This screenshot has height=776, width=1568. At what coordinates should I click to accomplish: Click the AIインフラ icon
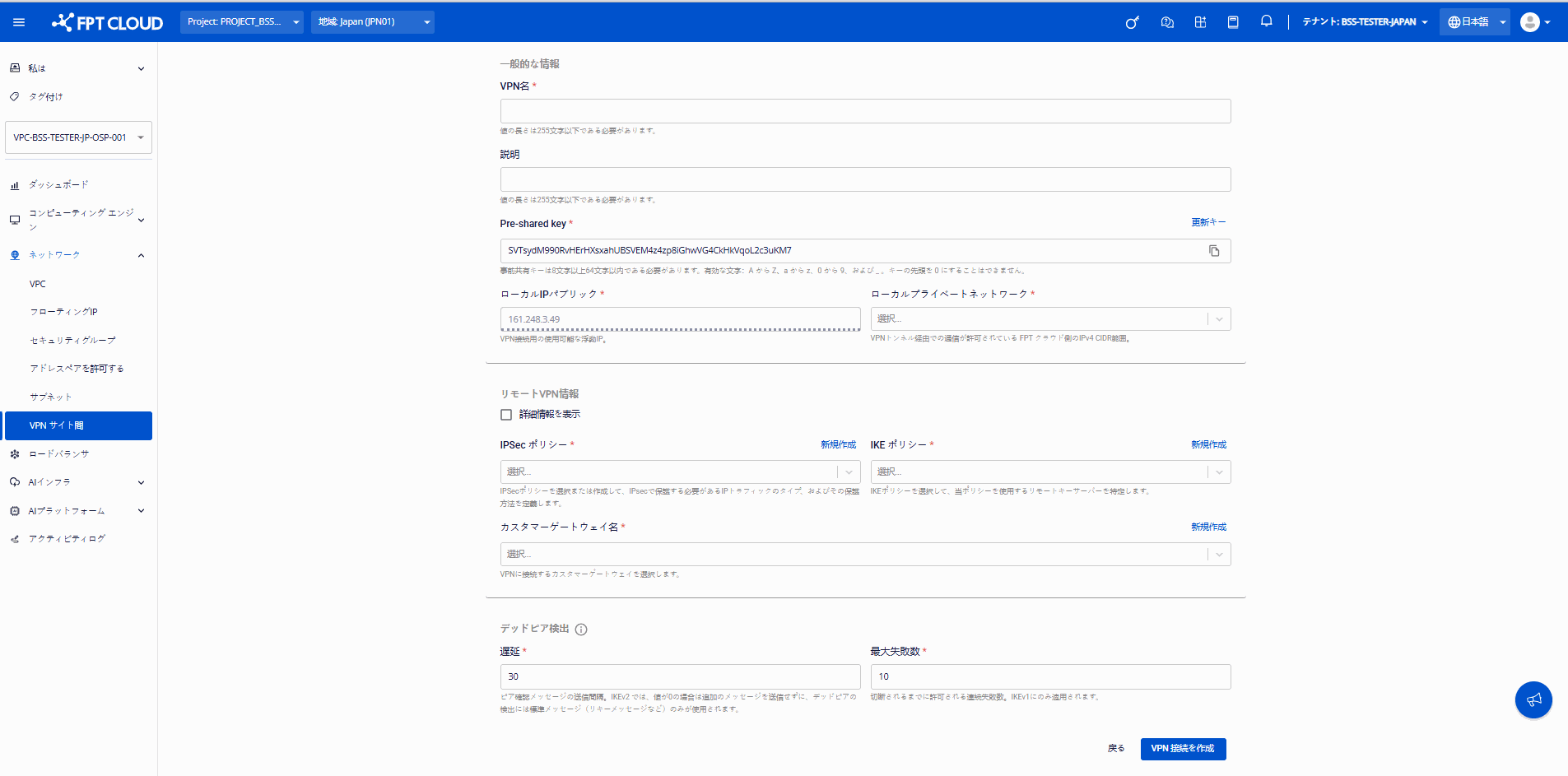pyautogui.click(x=15, y=482)
